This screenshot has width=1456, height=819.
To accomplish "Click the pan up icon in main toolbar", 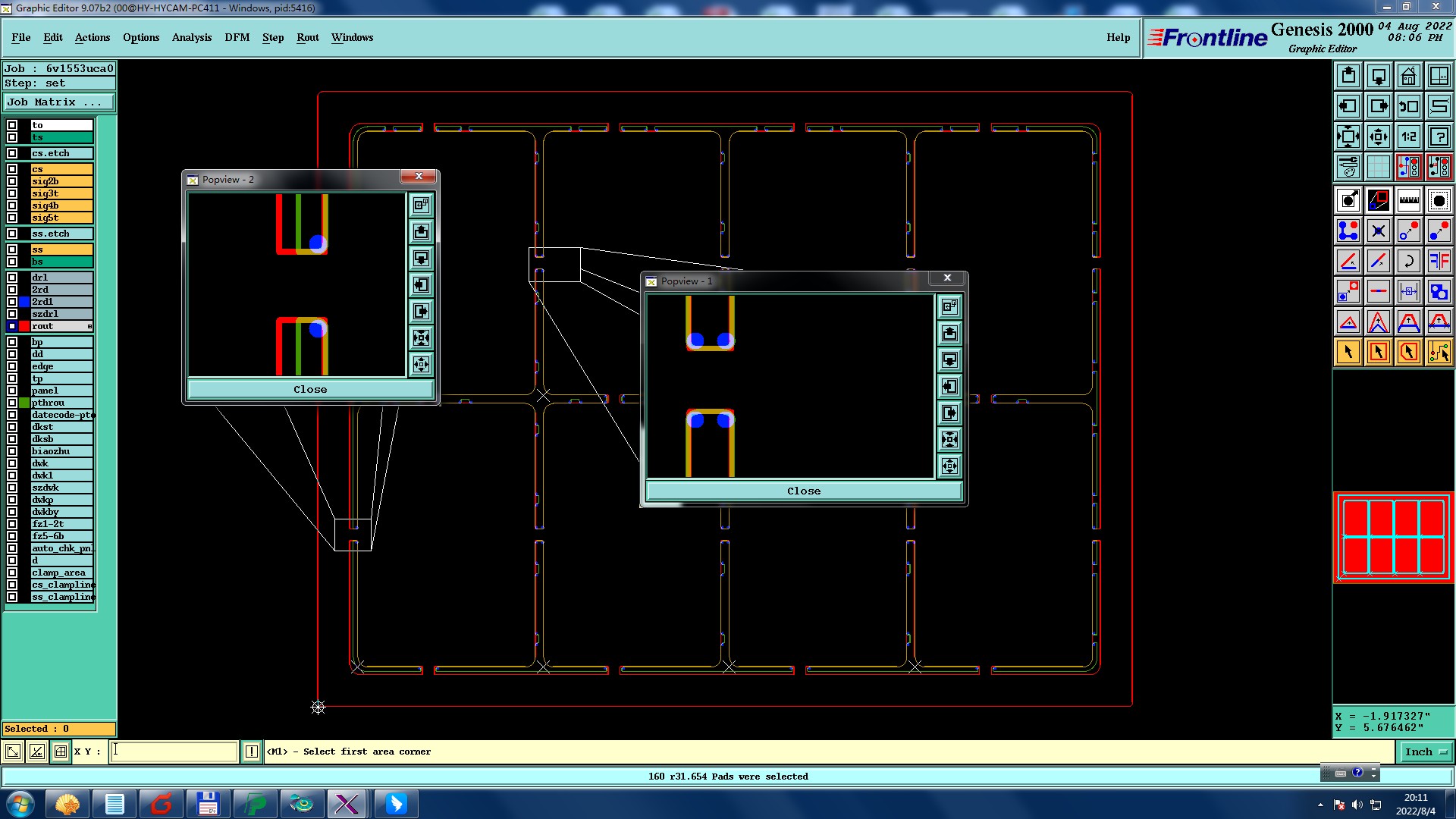I will click(1348, 76).
